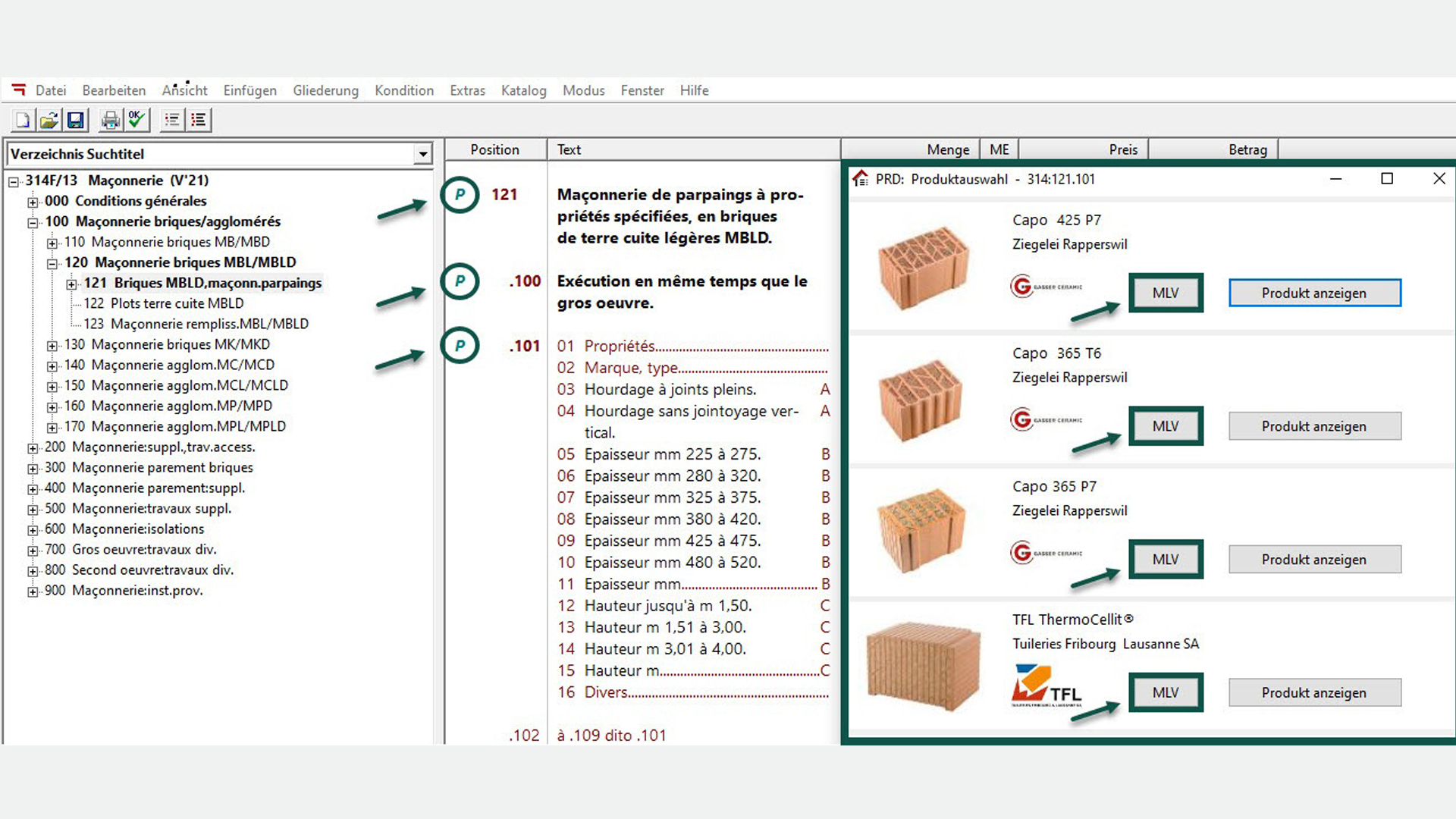Screen dimensions: 1456x819
Task: Expand the 600 Maçonnerie:isolations node
Action: (x=33, y=529)
